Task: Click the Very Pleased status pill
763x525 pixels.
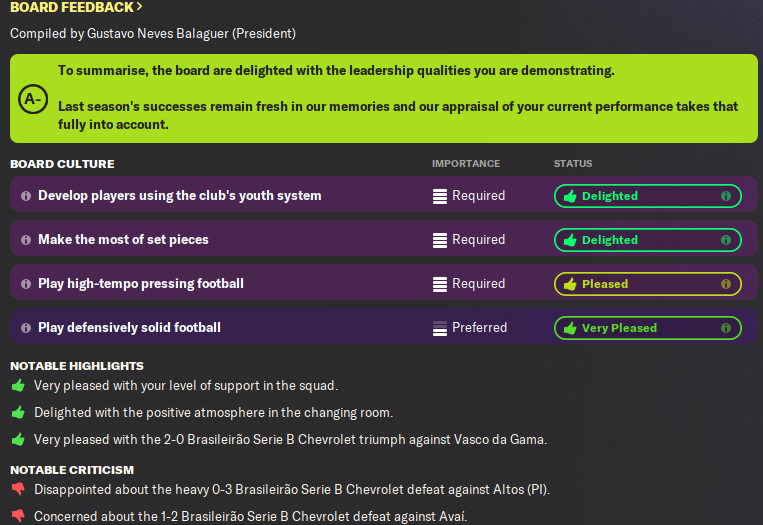Action: pyautogui.click(x=648, y=328)
